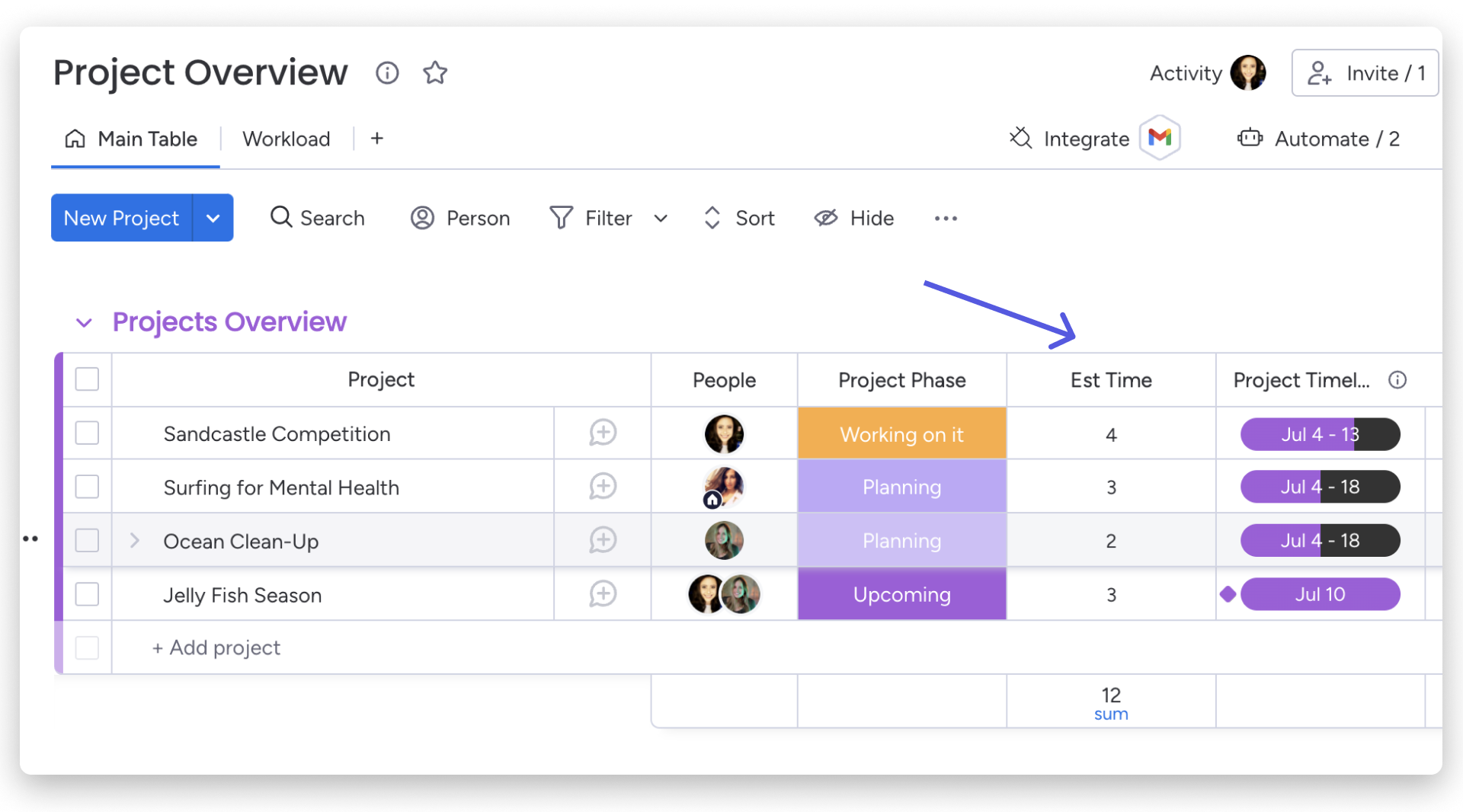Viewport: 1463px width, 812px height.
Task: Open the Person filter icon
Action: [422, 218]
